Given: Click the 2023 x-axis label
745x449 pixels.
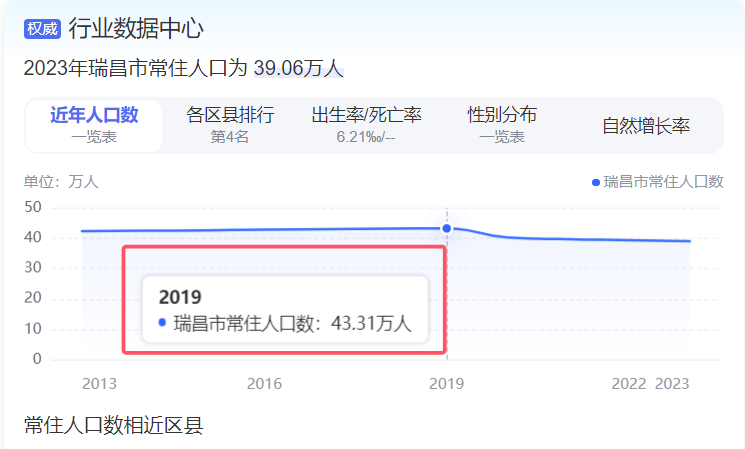Looking at the screenshot, I should (x=672, y=384).
